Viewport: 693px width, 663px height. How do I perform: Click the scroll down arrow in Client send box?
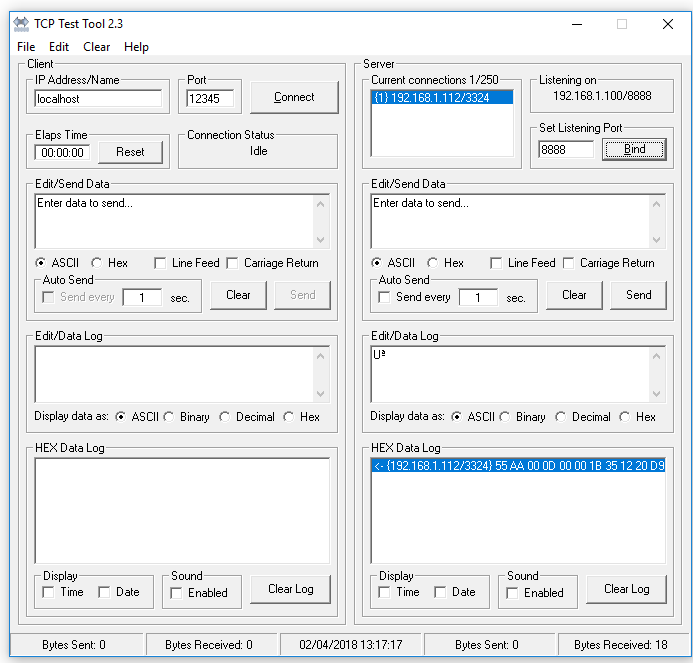point(320,240)
